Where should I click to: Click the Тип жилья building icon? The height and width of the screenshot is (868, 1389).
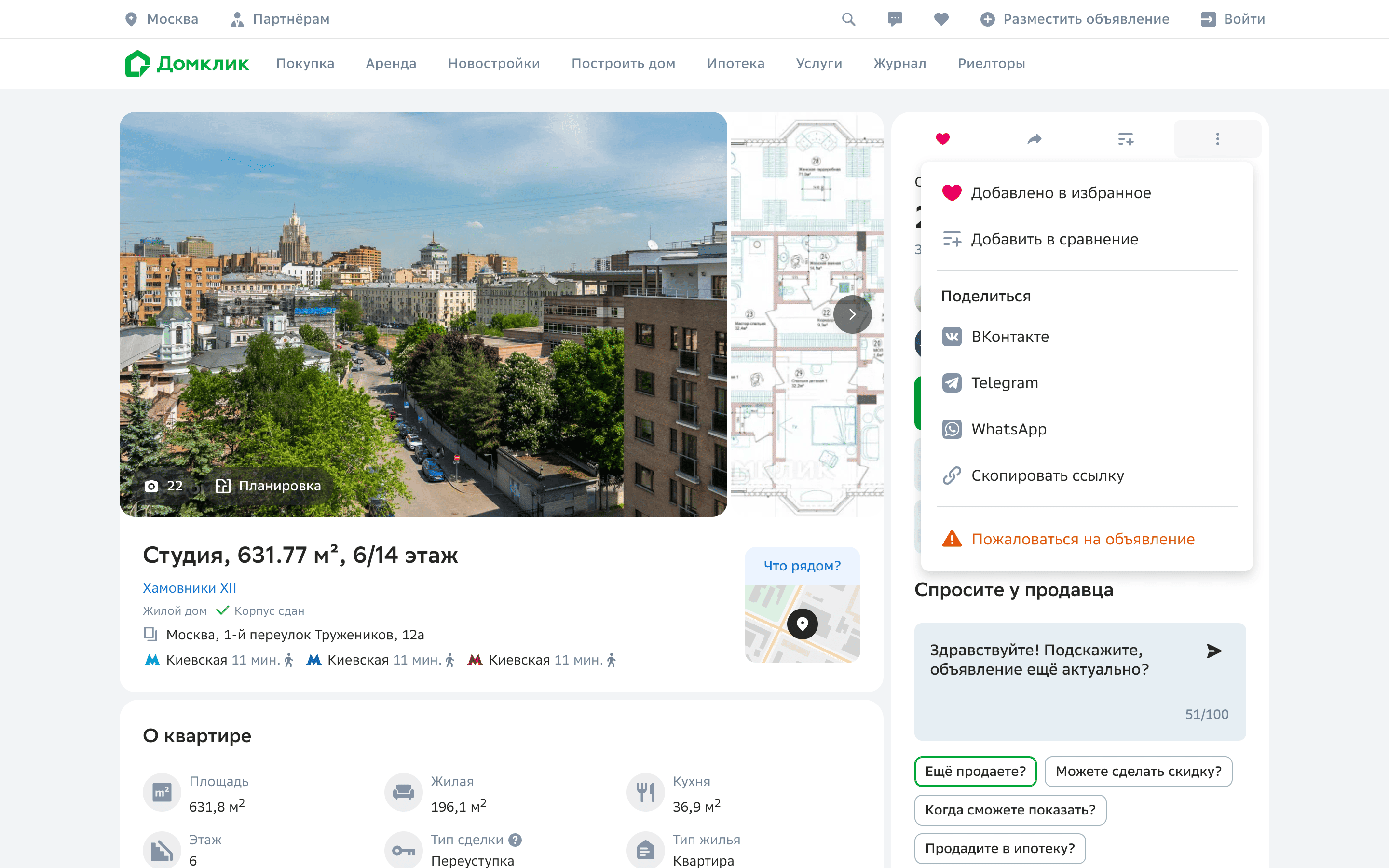646,850
